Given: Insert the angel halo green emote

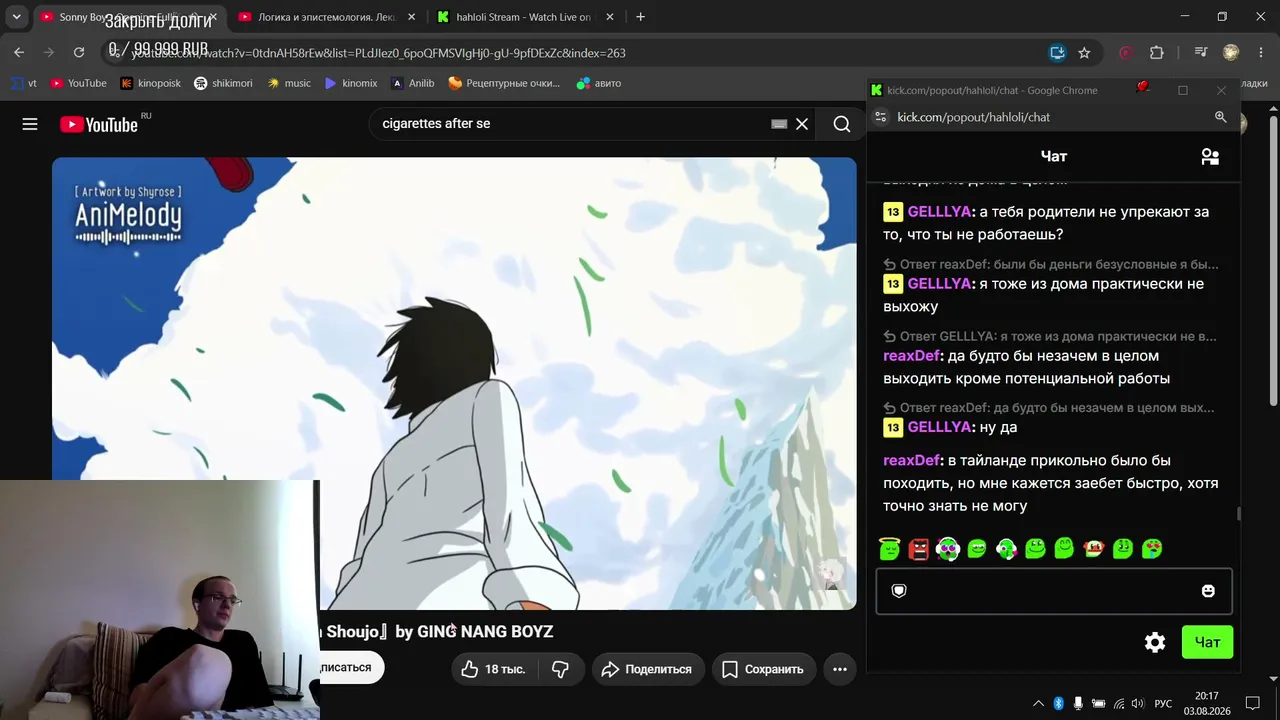Looking at the screenshot, I should (889, 548).
